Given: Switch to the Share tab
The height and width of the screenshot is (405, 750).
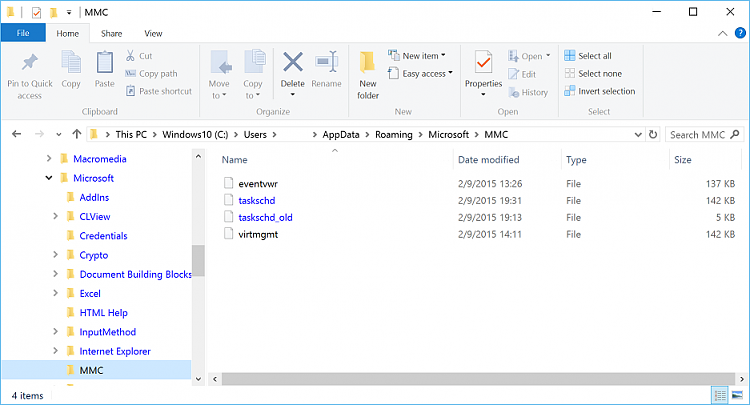Looking at the screenshot, I should pyautogui.click(x=111, y=33).
